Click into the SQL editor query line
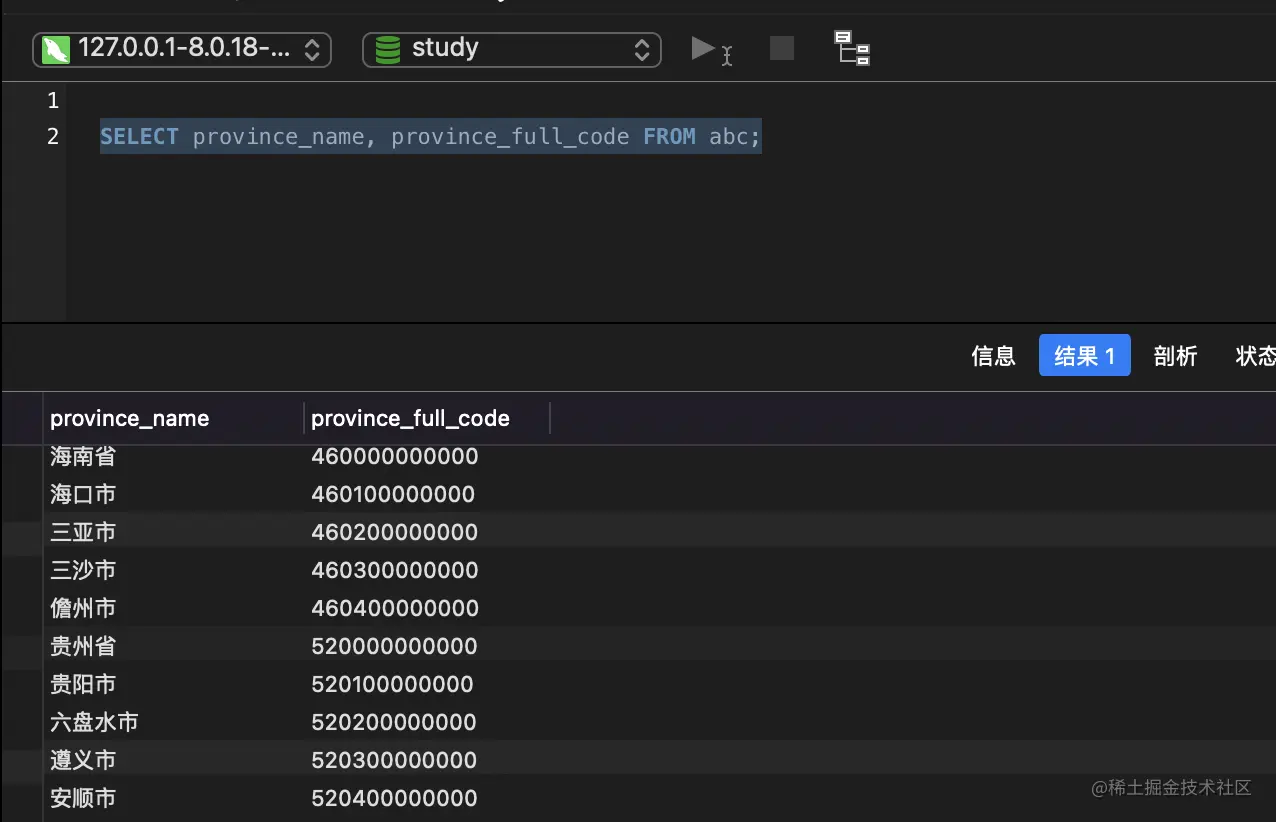Viewport: 1276px width, 822px height. click(430, 136)
